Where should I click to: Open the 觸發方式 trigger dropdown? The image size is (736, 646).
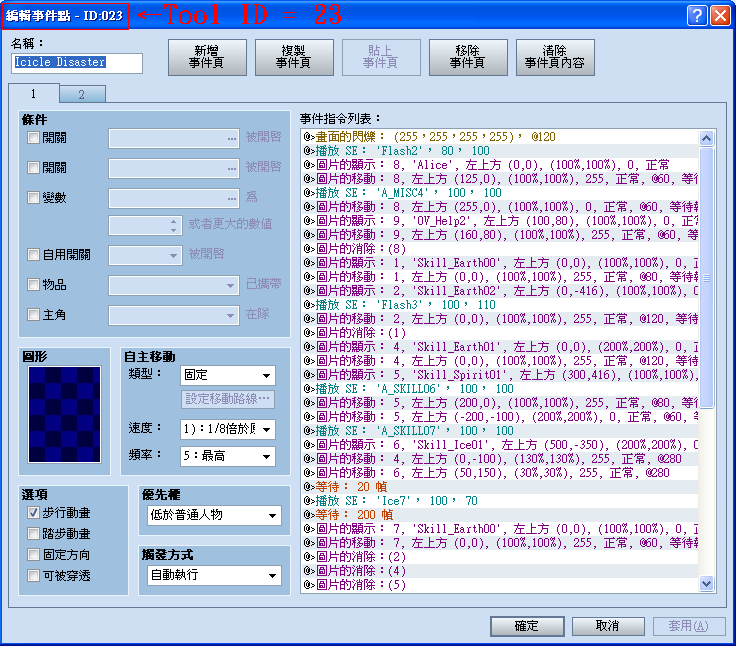[x=215, y=575]
